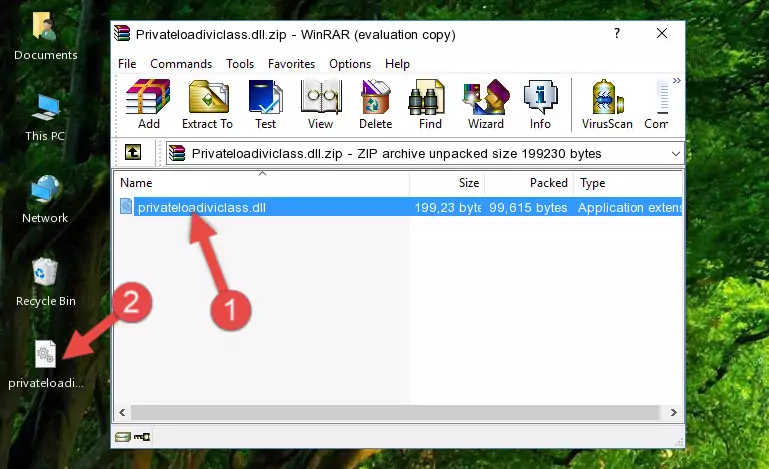Open the Commands menu
The image size is (769, 469).
pos(181,64)
